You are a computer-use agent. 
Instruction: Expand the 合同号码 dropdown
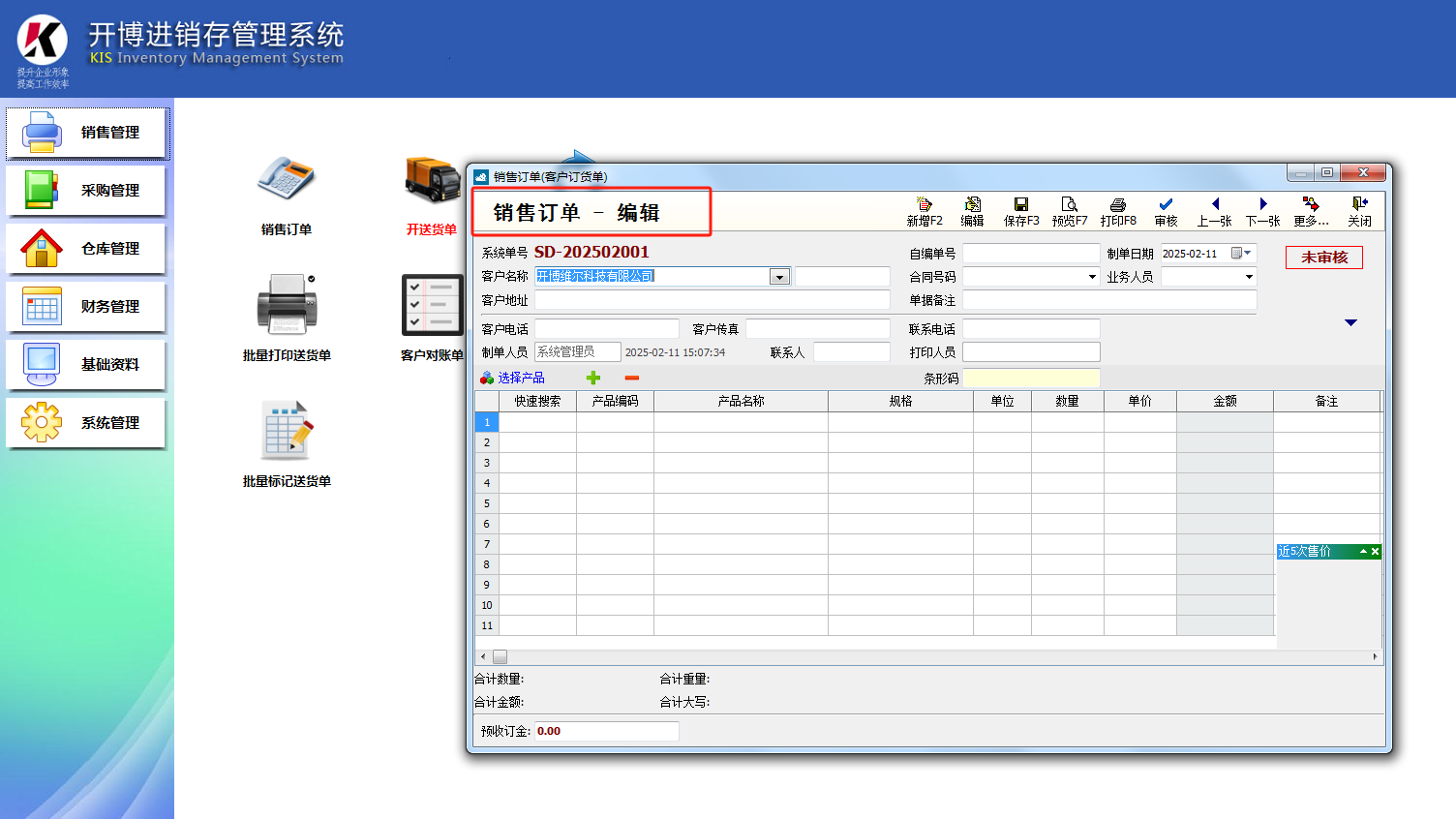(1092, 277)
